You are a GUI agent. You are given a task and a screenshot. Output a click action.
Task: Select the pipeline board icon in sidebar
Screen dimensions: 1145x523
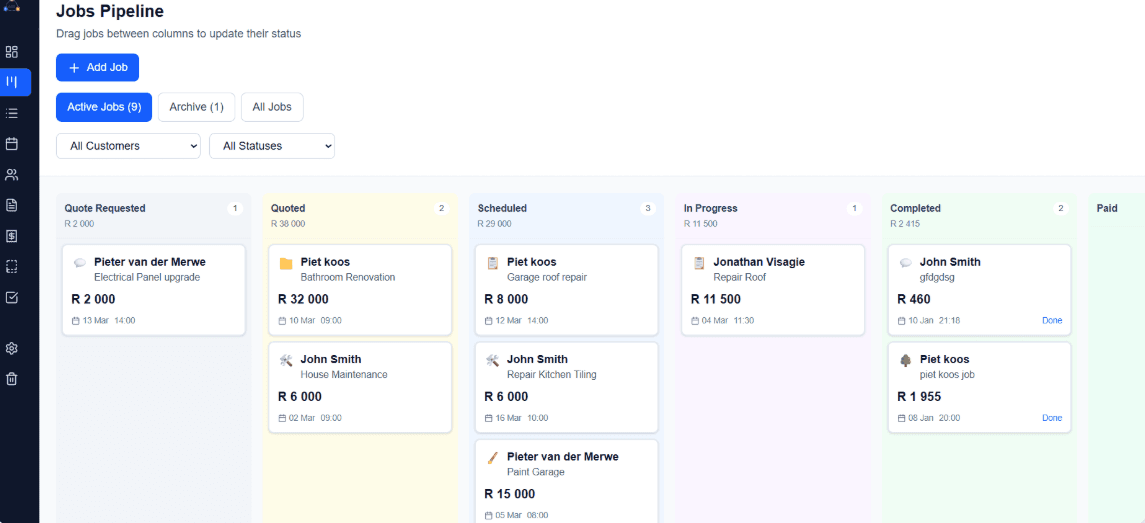click(12, 82)
